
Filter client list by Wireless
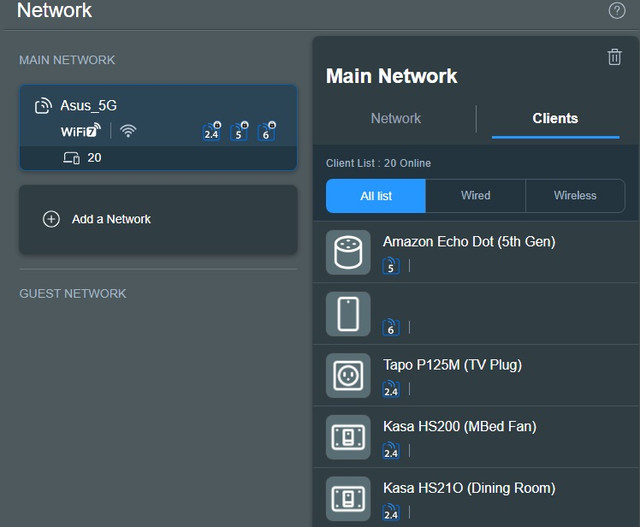pos(575,196)
